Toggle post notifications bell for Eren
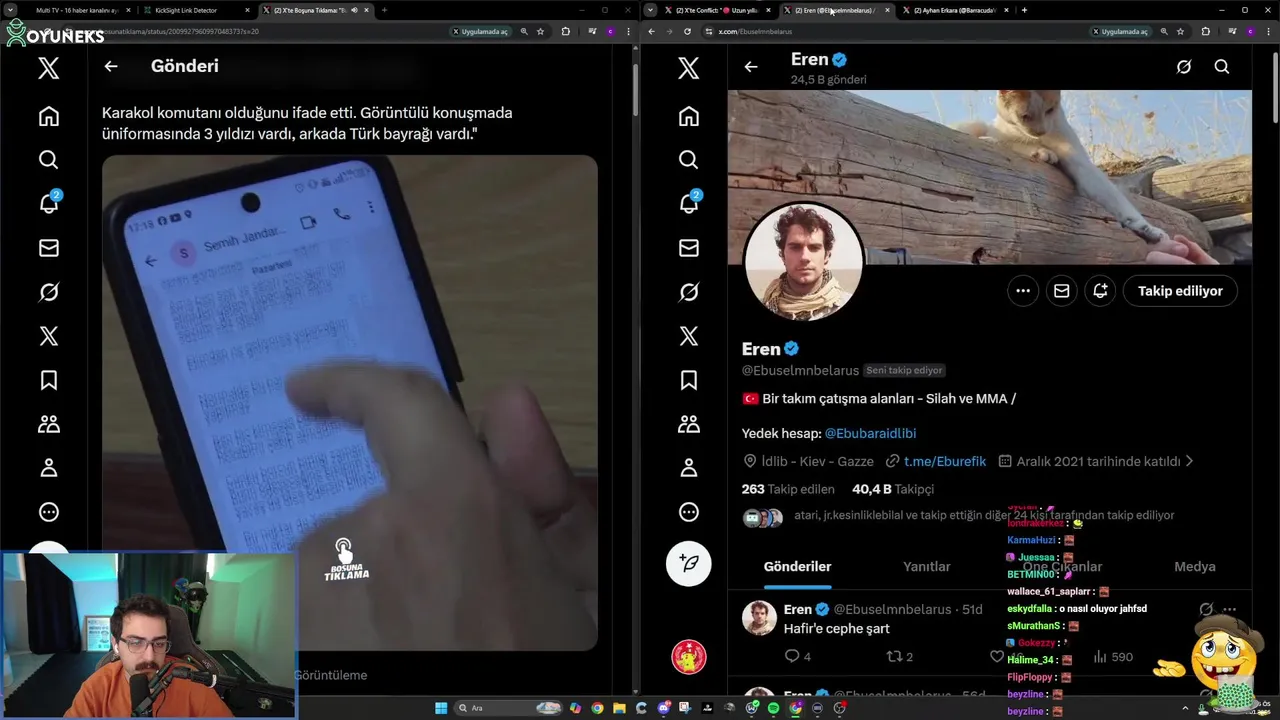Screen dimensions: 1280x720 [1100, 291]
